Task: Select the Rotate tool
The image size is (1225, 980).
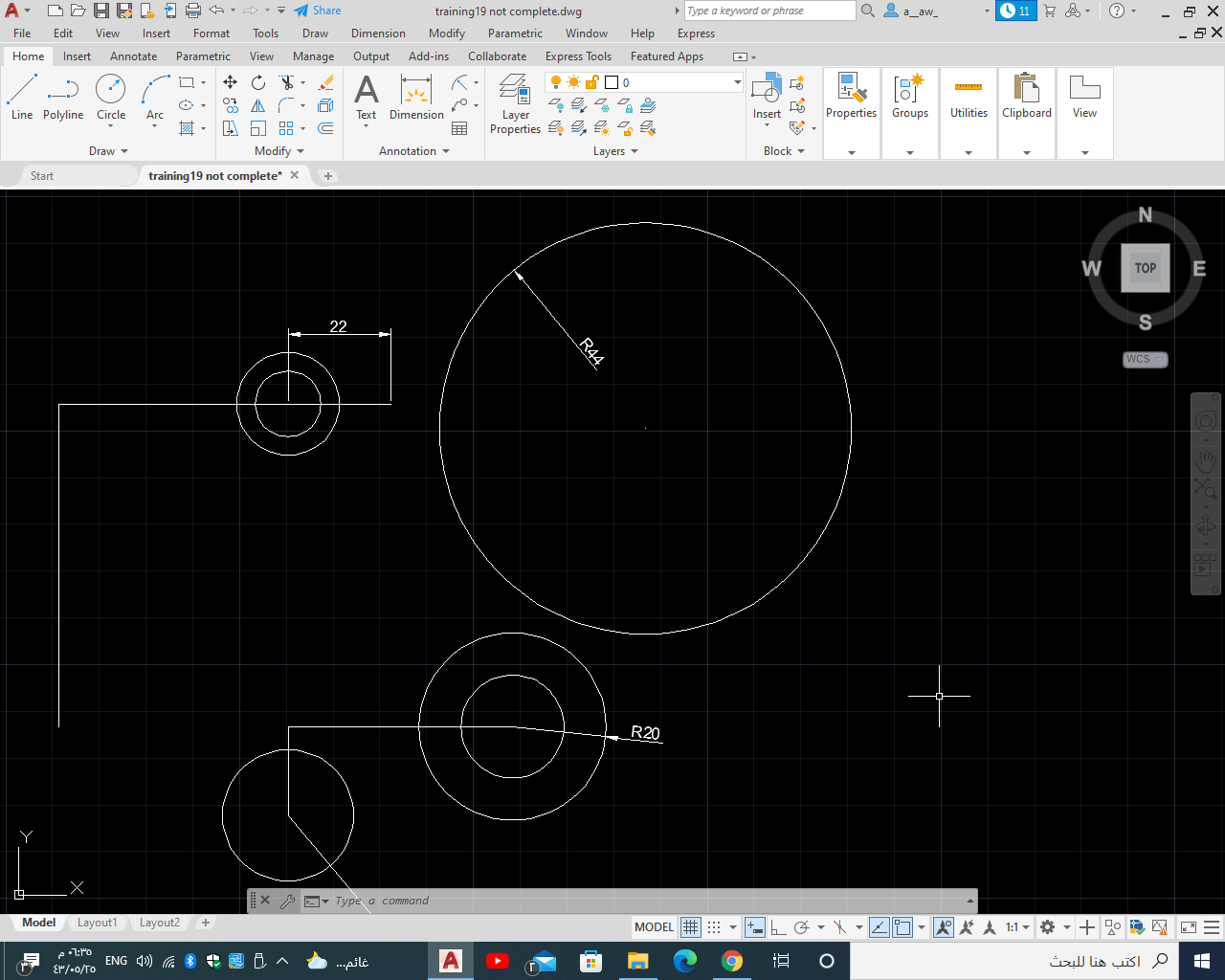Action: 257,82
